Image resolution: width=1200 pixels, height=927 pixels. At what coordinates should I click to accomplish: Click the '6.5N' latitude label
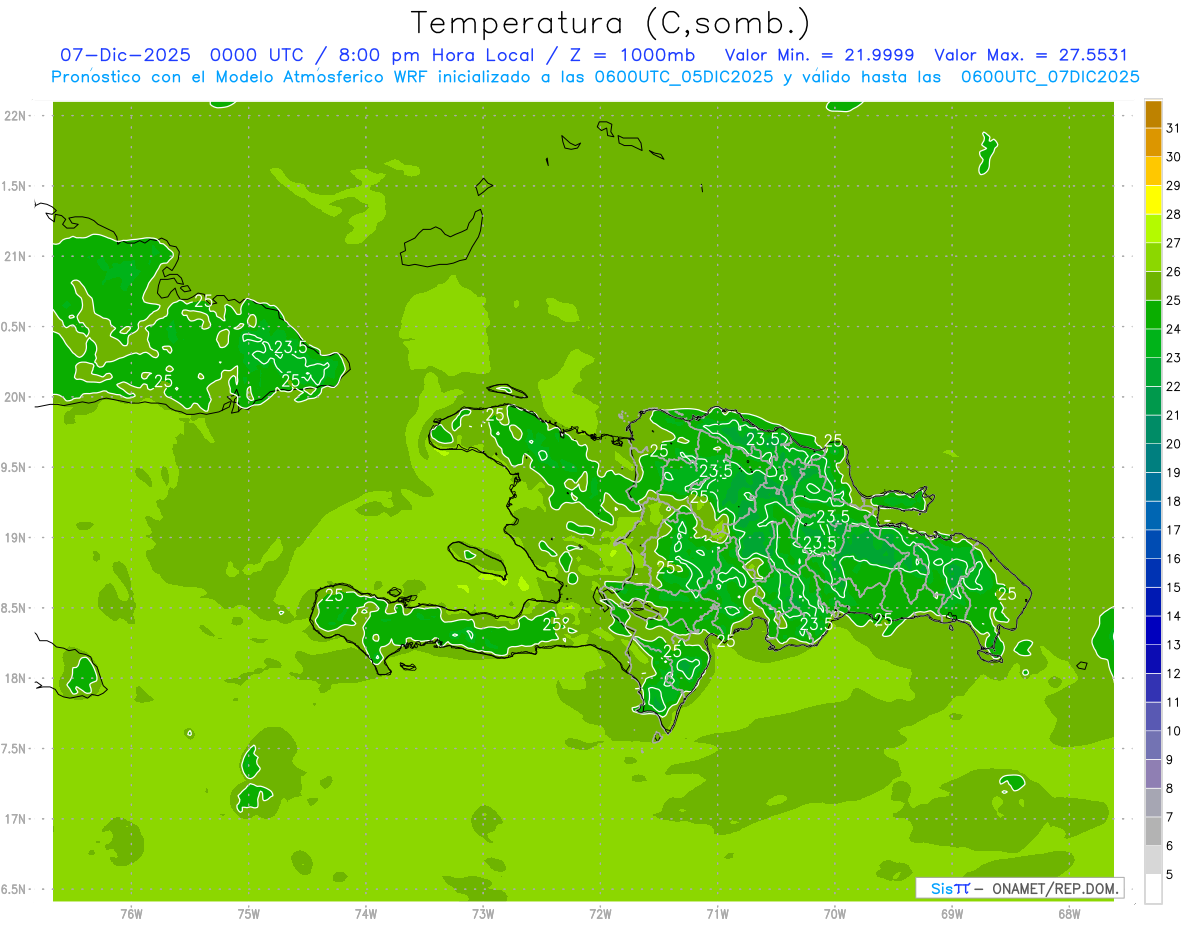pos(13,890)
